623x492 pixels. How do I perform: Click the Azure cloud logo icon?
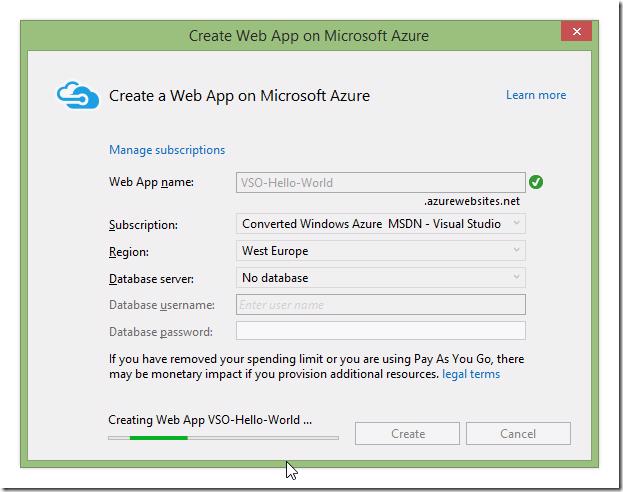coord(77,95)
